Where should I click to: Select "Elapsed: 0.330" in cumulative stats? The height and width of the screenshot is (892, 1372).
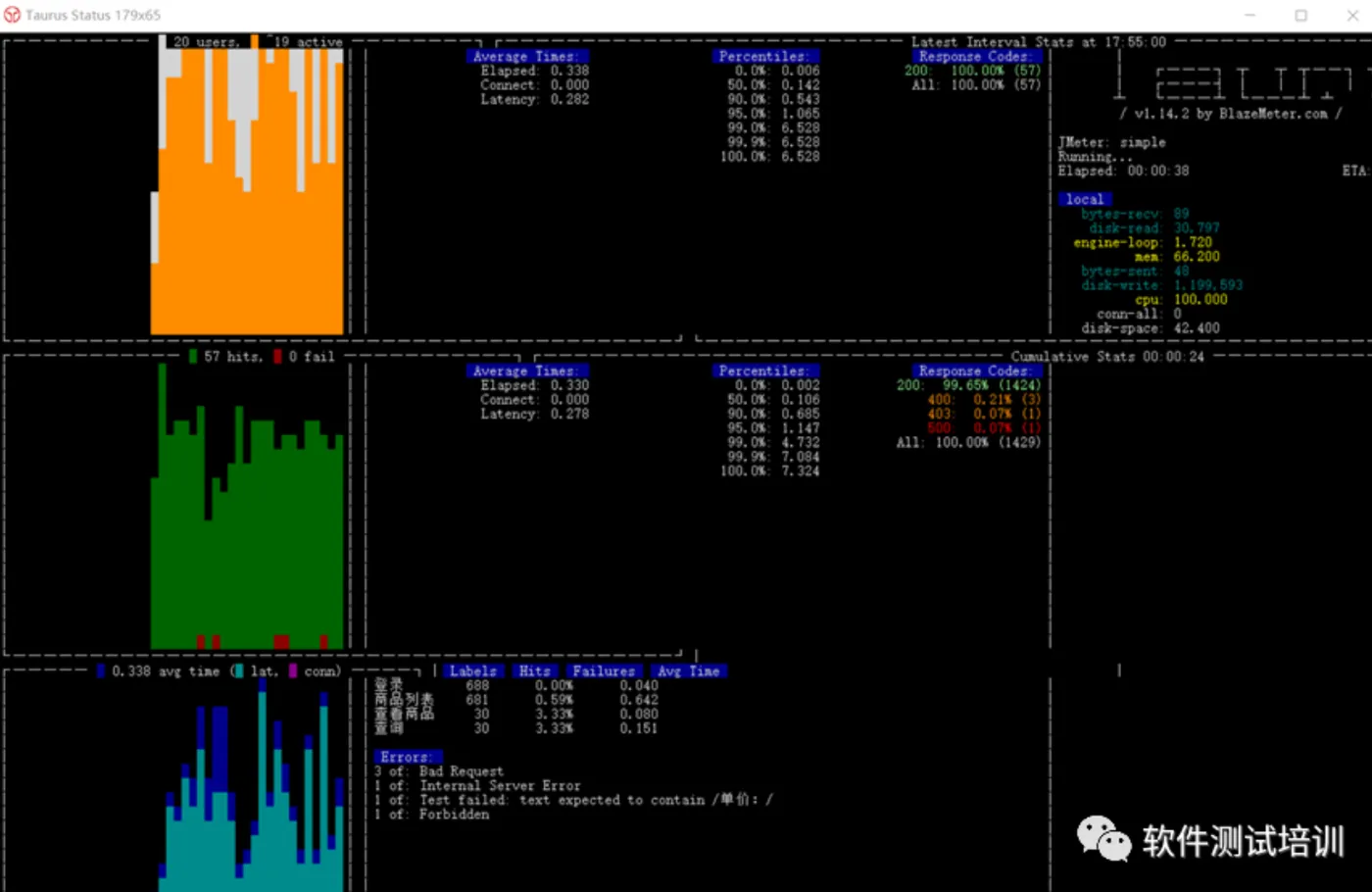534,385
